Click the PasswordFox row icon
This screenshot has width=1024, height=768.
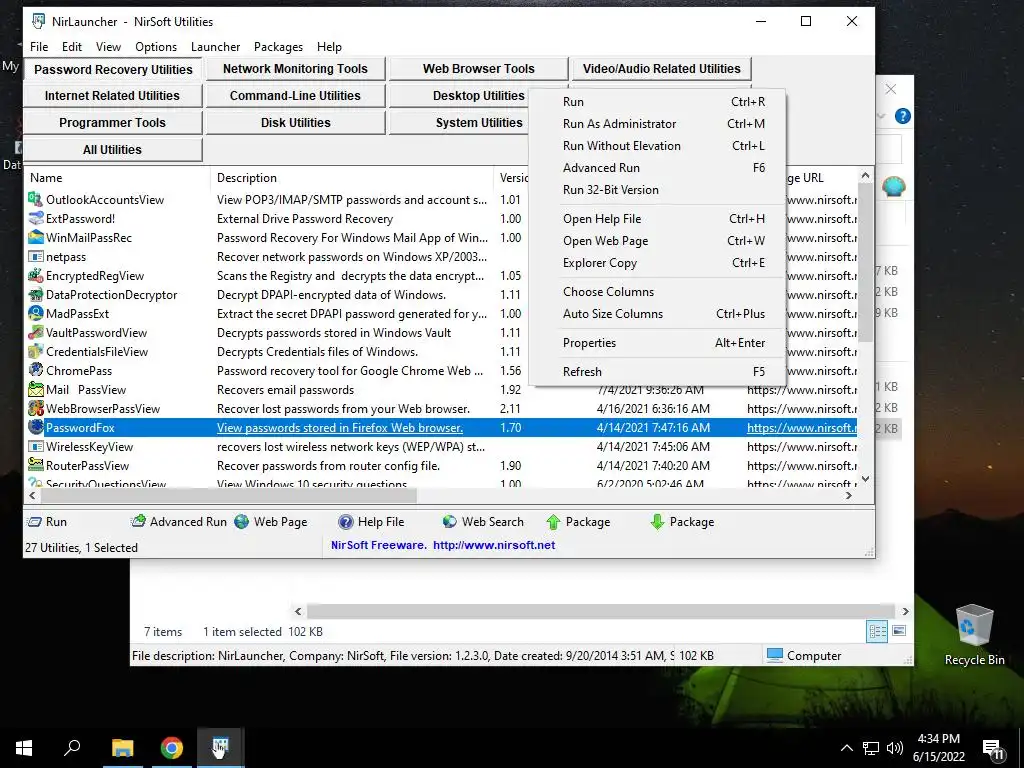pos(35,427)
